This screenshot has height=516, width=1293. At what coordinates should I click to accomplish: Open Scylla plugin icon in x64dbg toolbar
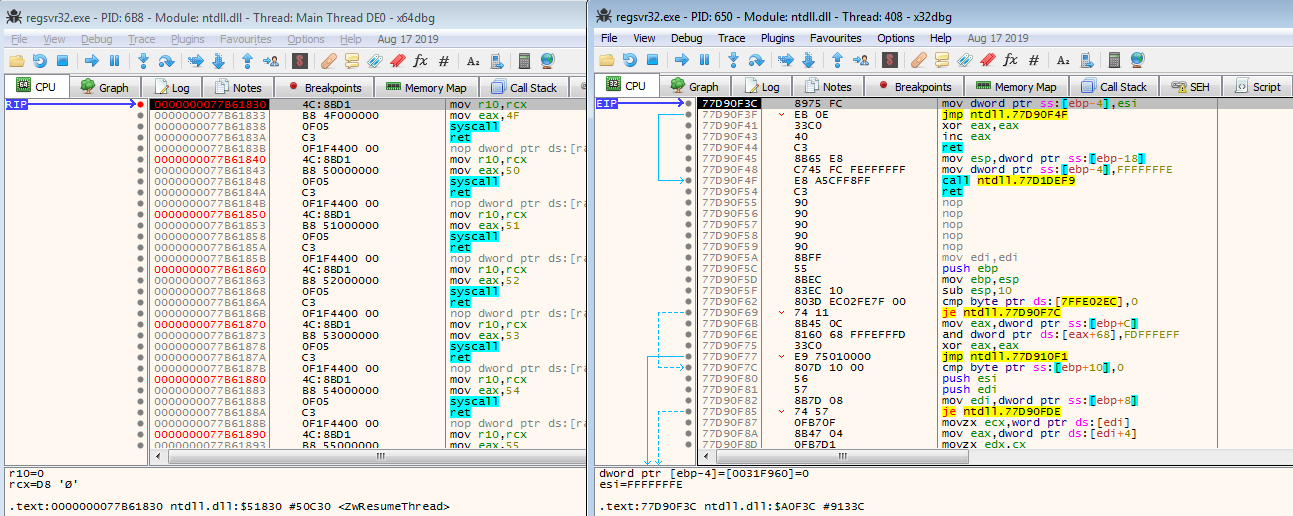[x=300, y=60]
